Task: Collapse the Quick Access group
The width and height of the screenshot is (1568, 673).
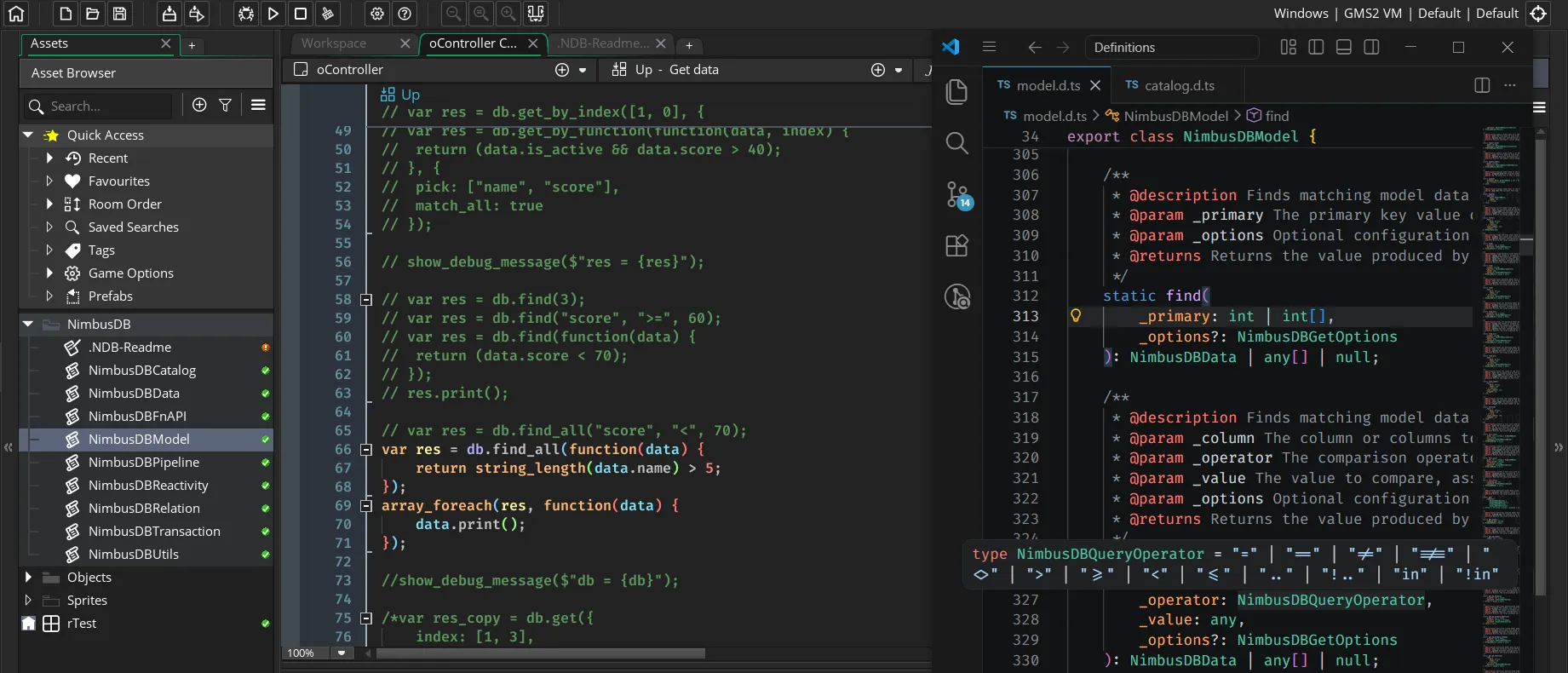Action: point(28,135)
